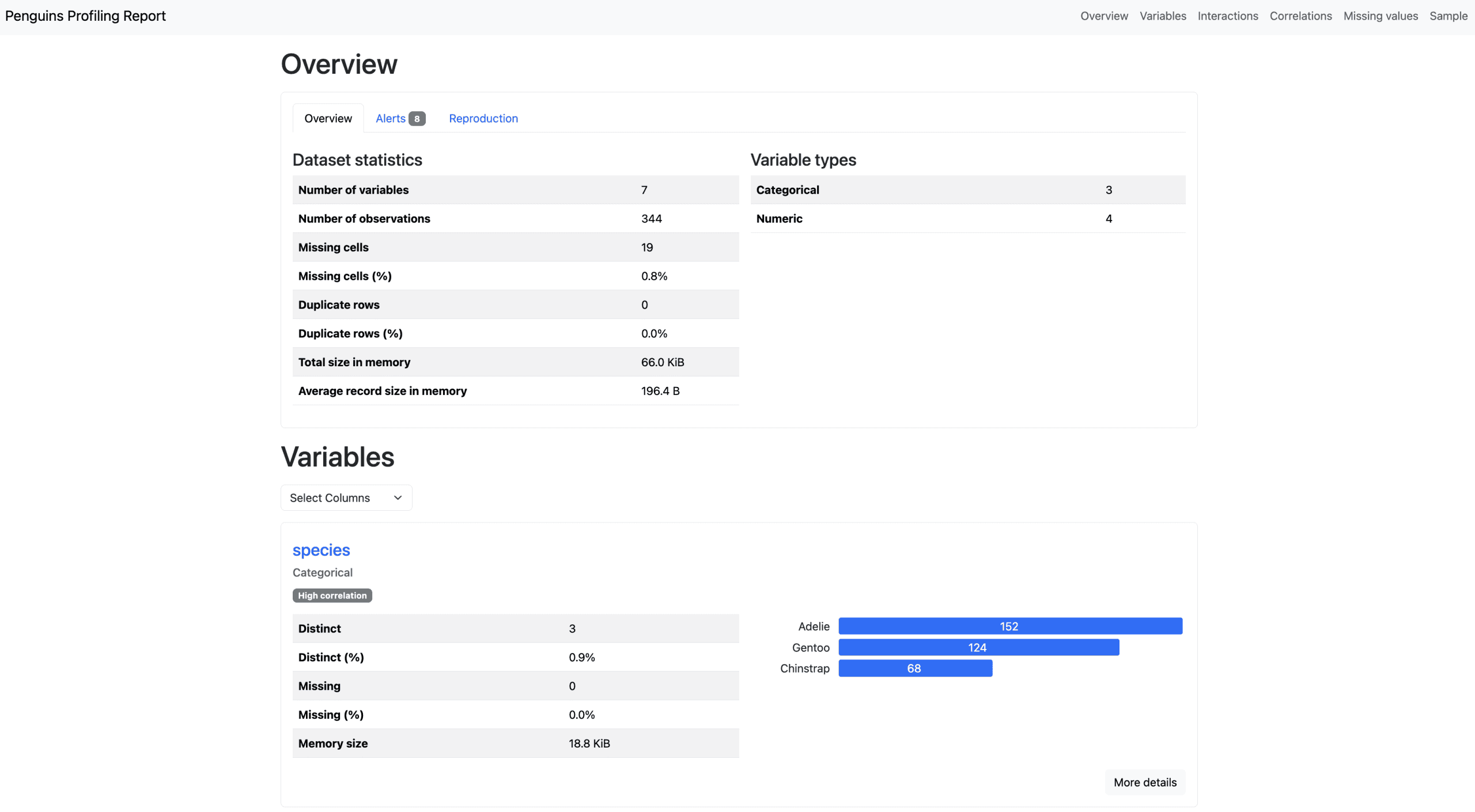Open the Reproduction tab
The width and height of the screenshot is (1475, 812).
click(x=483, y=118)
